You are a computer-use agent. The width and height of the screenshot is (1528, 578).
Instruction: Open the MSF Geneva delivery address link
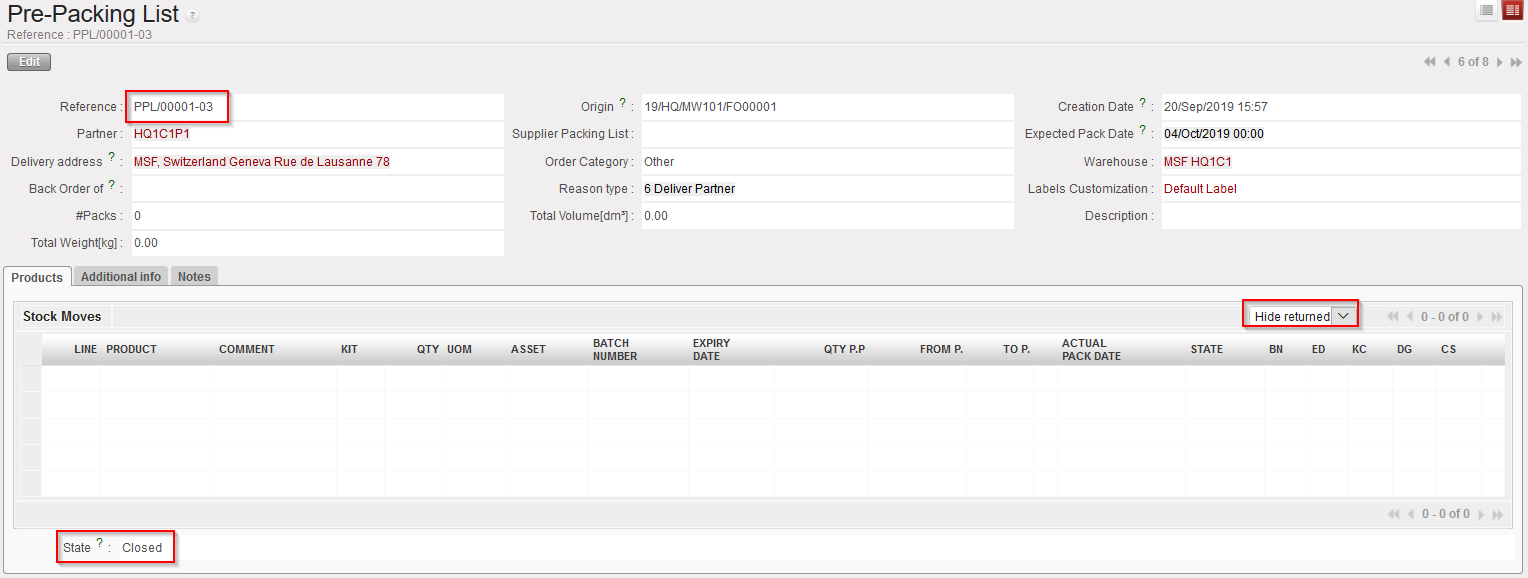point(261,161)
